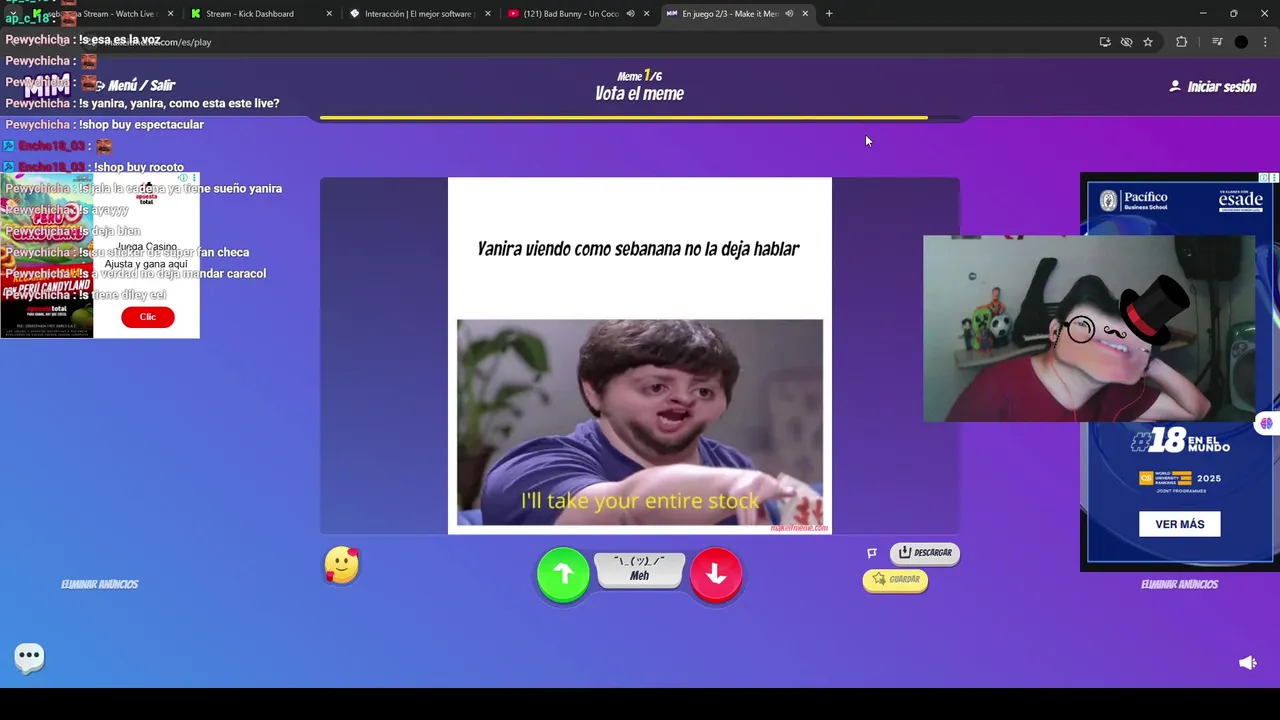Screen dimensions: 1280x720
Task: Click the side widget icon right of webcam
Action: pyautogui.click(x=1267, y=423)
